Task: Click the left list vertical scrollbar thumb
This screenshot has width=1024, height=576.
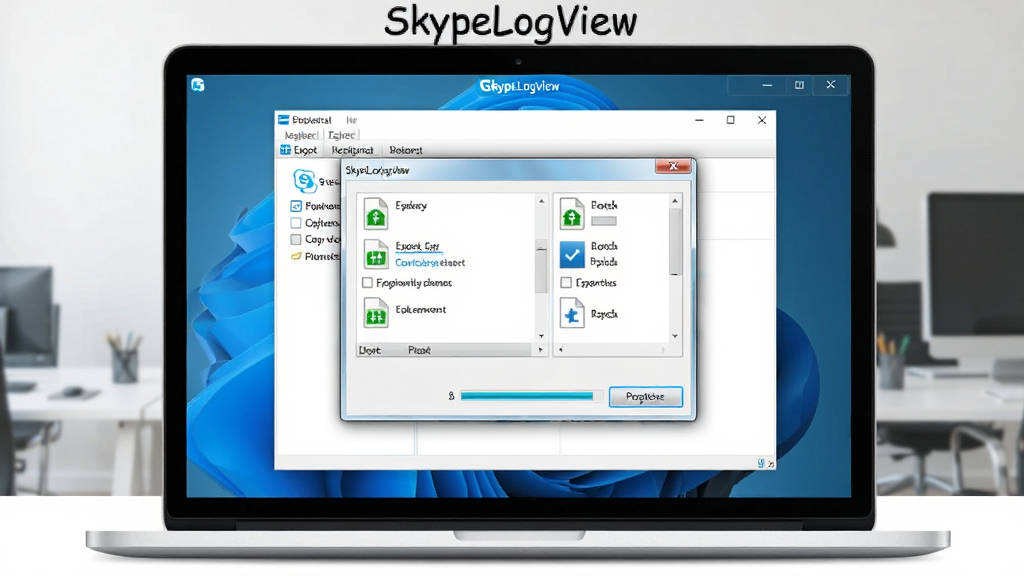Action: (x=541, y=266)
